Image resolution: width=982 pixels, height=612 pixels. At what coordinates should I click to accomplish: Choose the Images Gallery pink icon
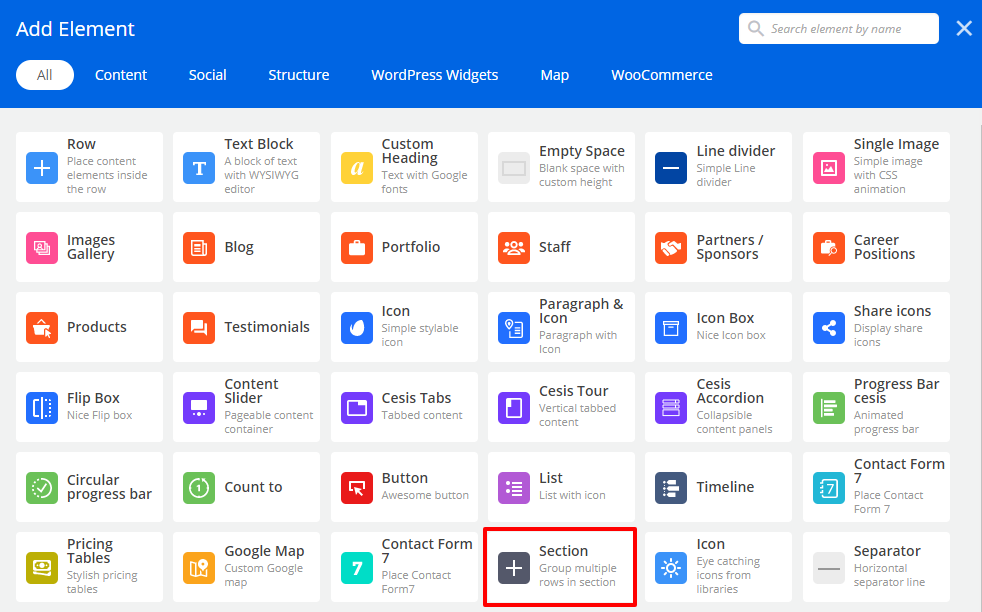click(x=42, y=248)
